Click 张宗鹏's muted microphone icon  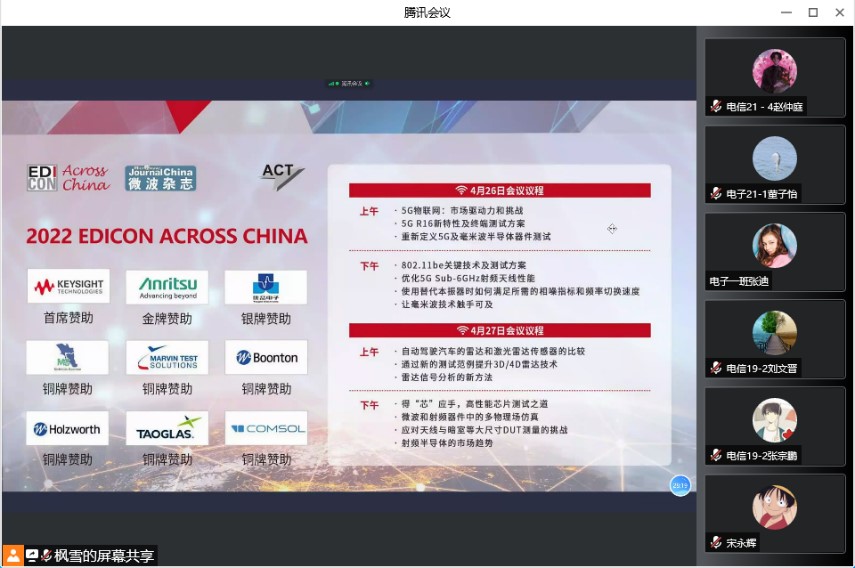[x=716, y=456]
